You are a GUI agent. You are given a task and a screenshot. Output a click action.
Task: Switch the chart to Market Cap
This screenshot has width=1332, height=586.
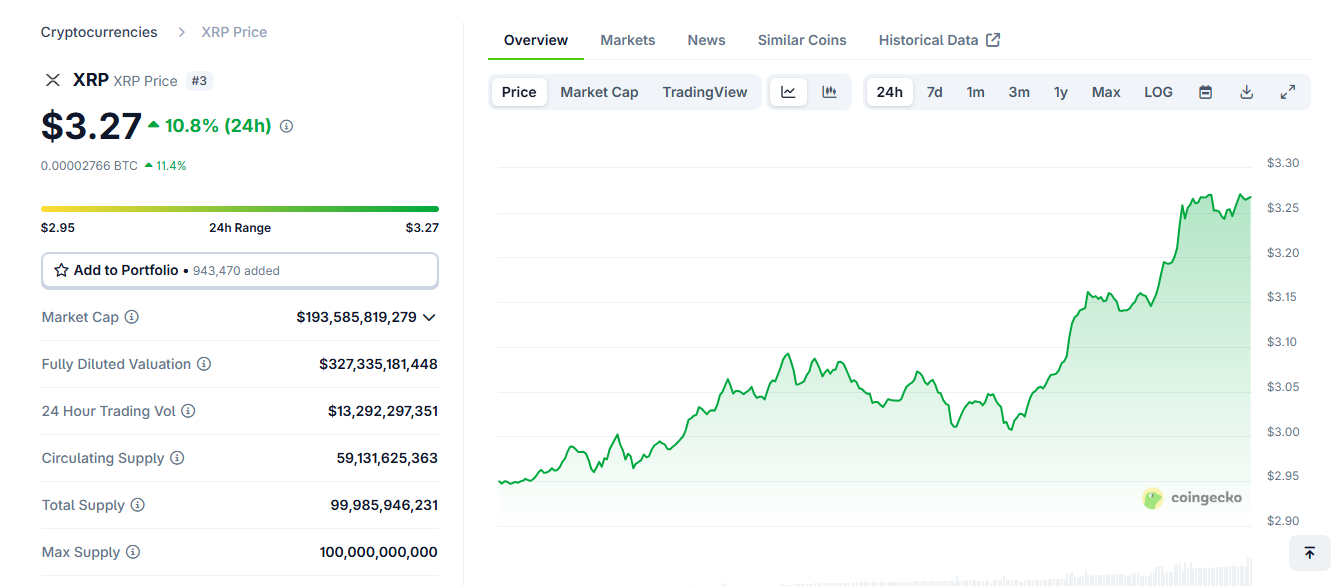click(x=599, y=92)
